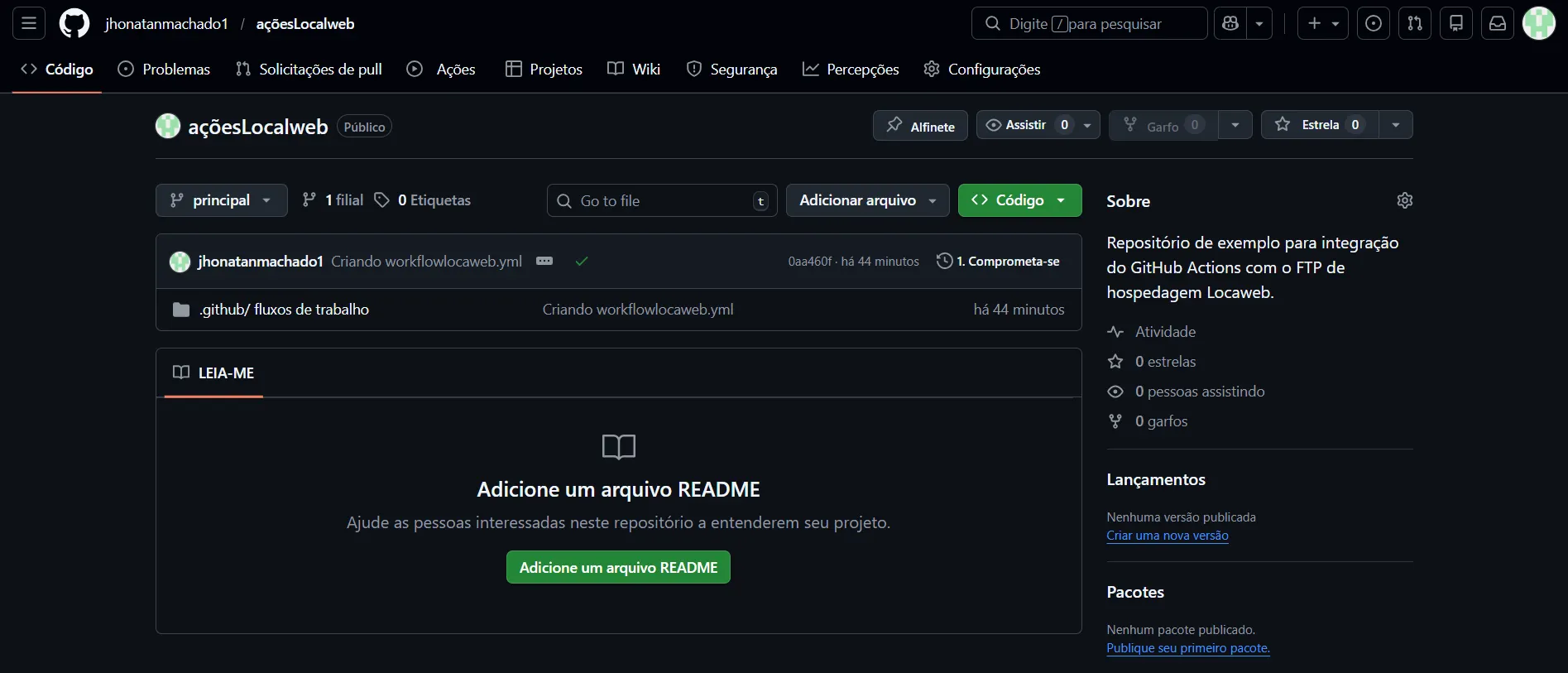1568x673 pixels.
Task: Click the green commit status checkmark
Action: 582,261
